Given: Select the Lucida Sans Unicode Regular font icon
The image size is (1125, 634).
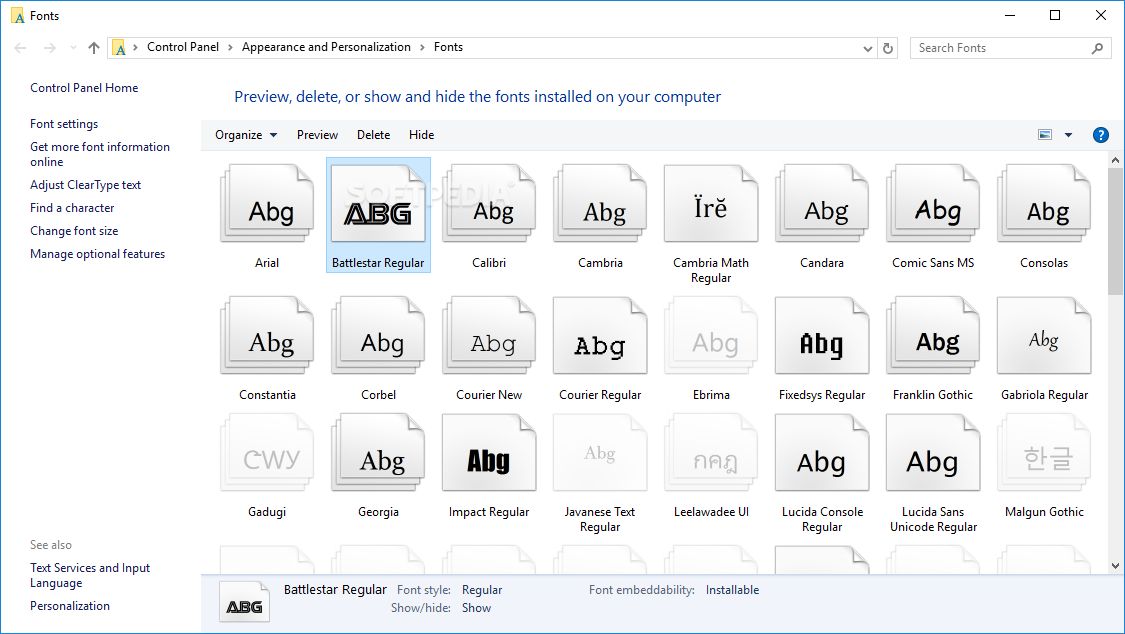Looking at the screenshot, I should (933, 453).
